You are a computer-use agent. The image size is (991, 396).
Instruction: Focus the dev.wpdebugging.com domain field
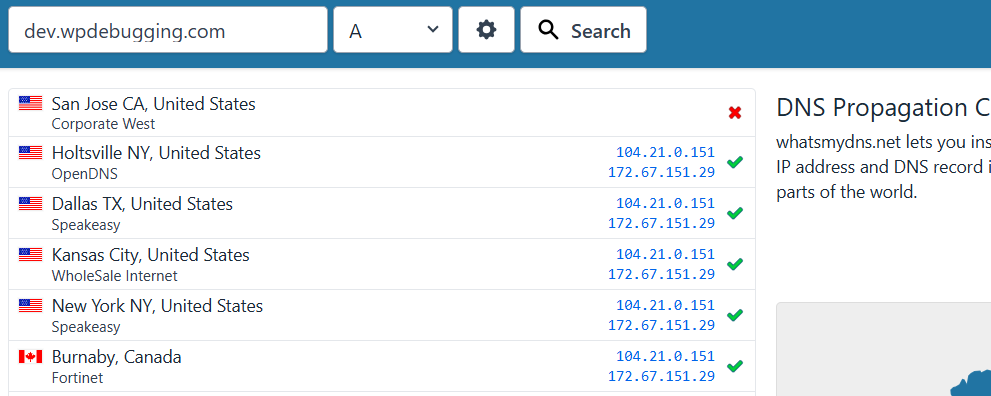pos(168,30)
